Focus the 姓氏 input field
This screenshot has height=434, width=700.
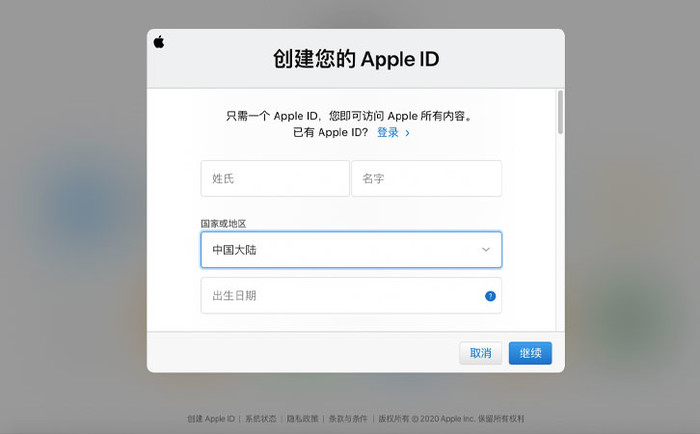pos(275,179)
